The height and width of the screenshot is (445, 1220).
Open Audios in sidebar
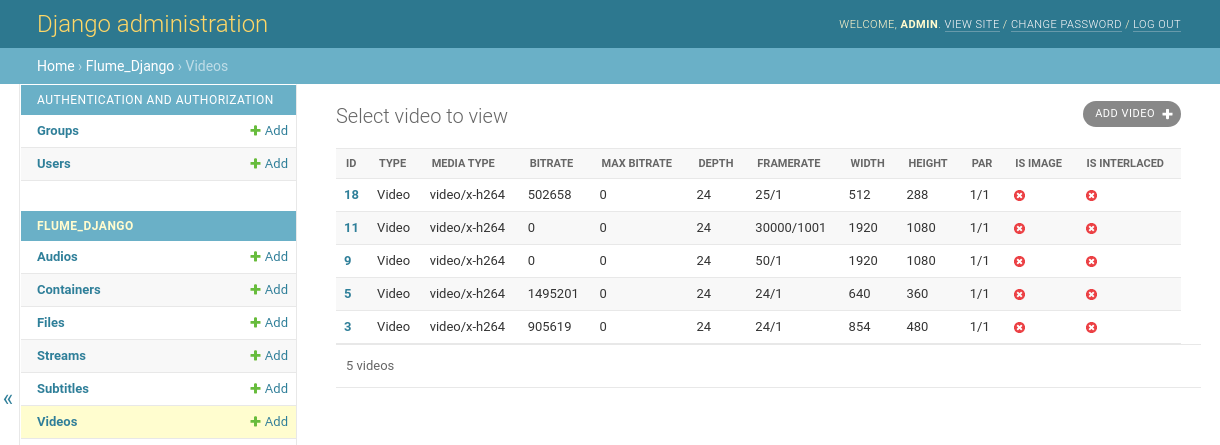57,257
